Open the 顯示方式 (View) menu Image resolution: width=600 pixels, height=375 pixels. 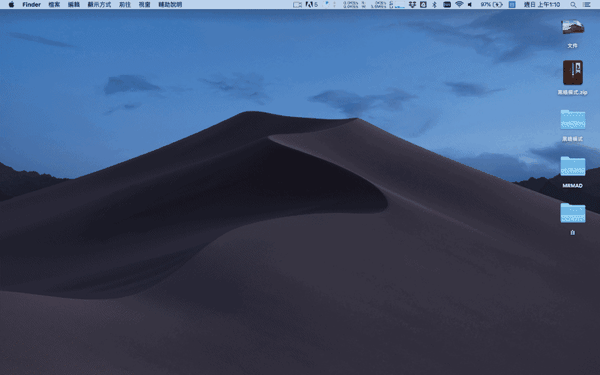coord(99,5)
